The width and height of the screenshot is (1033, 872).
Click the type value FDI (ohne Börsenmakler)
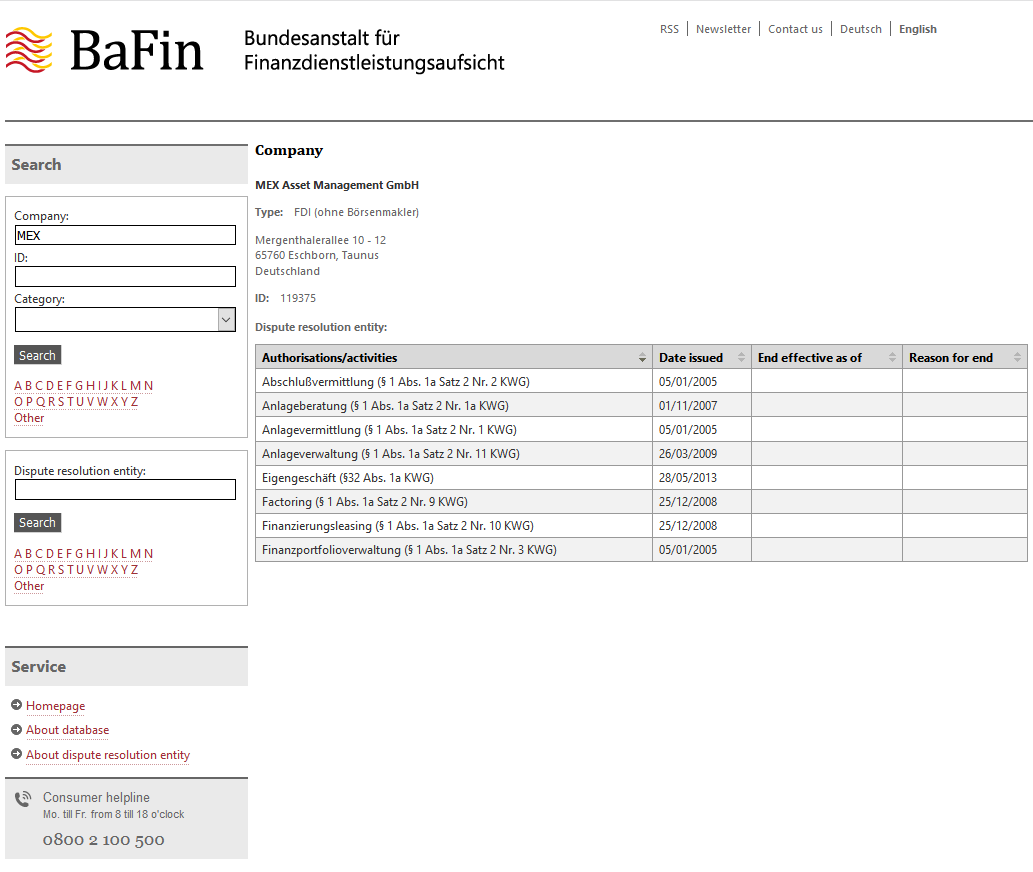(356, 212)
